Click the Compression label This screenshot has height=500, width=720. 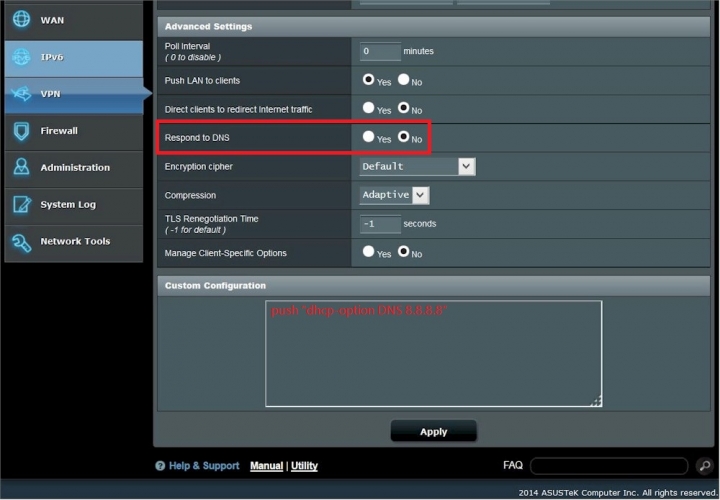(190, 196)
